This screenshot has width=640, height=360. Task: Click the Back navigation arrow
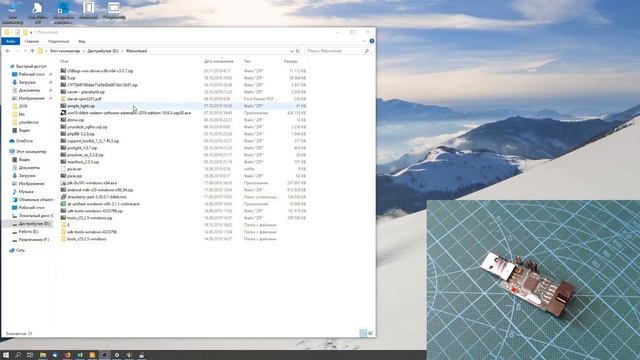coord(8,51)
